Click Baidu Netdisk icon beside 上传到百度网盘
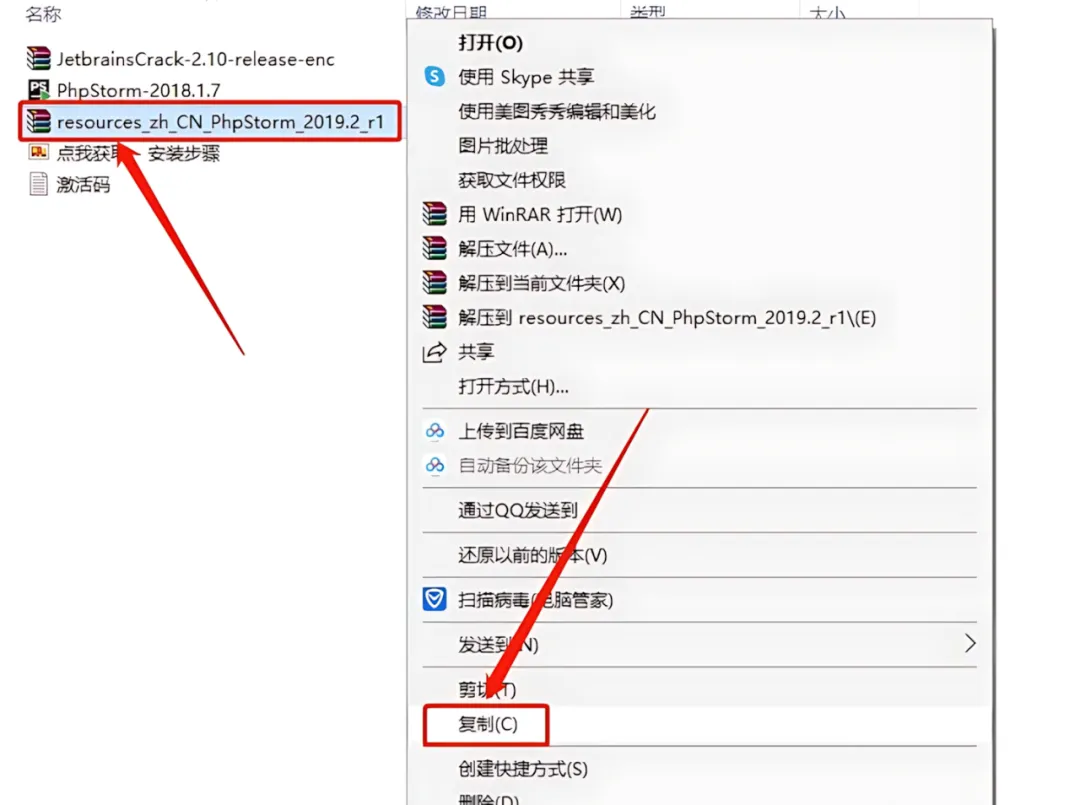Viewport: 1080px width, 805px height. click(435, 431)
